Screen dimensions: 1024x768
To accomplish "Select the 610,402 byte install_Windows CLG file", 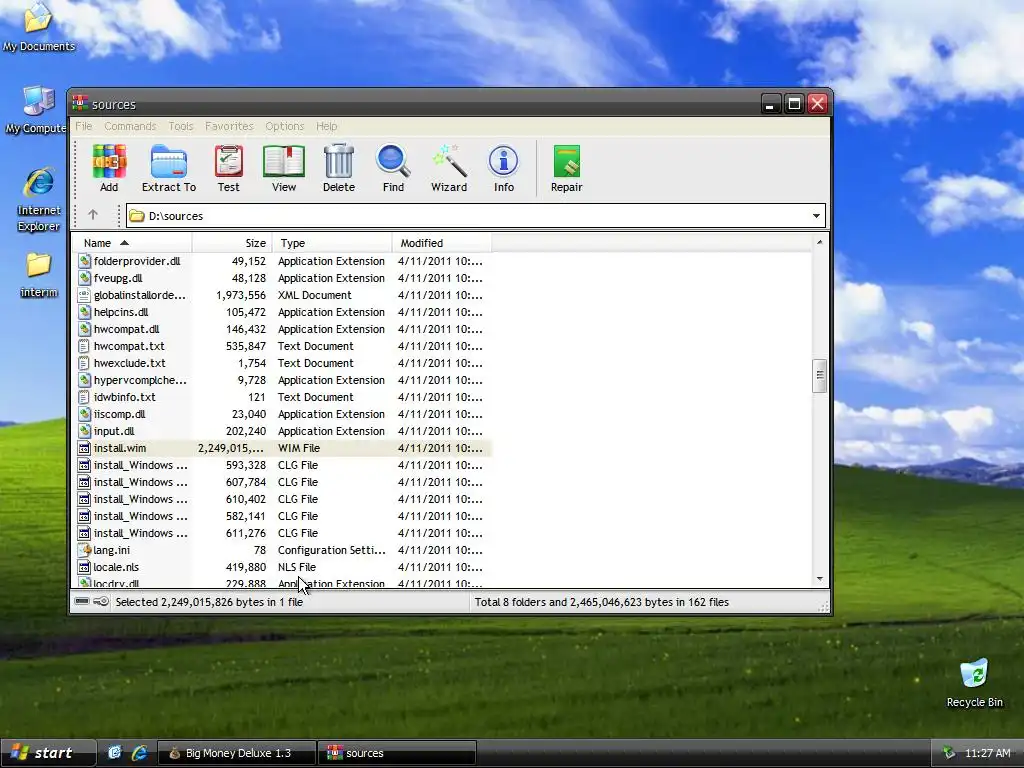I will 281,499.
